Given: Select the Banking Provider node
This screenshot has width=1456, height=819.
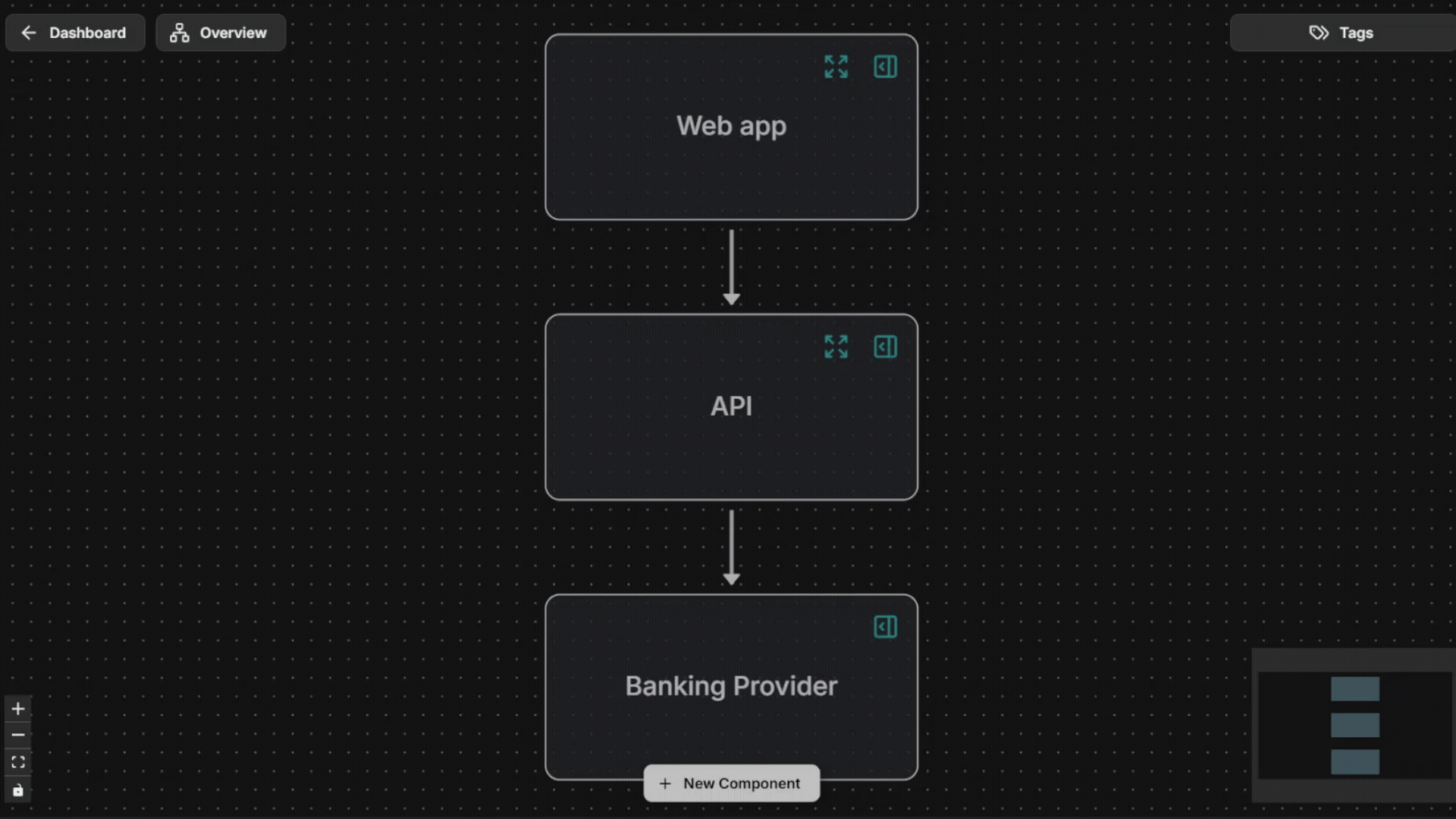Looking at the screenshot, I should [x=730, y=686].
